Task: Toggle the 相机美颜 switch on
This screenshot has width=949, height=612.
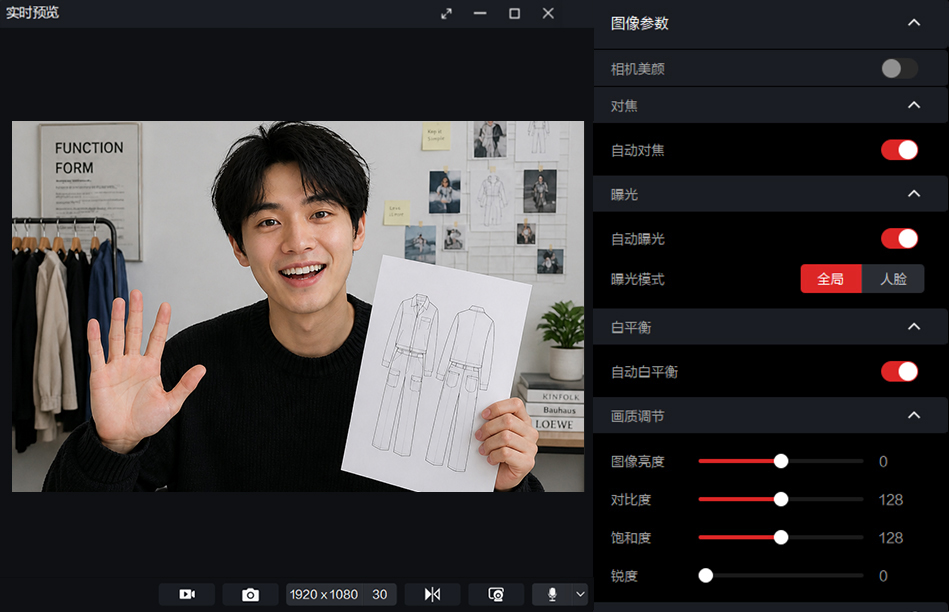Action: [x=899, y=68]
